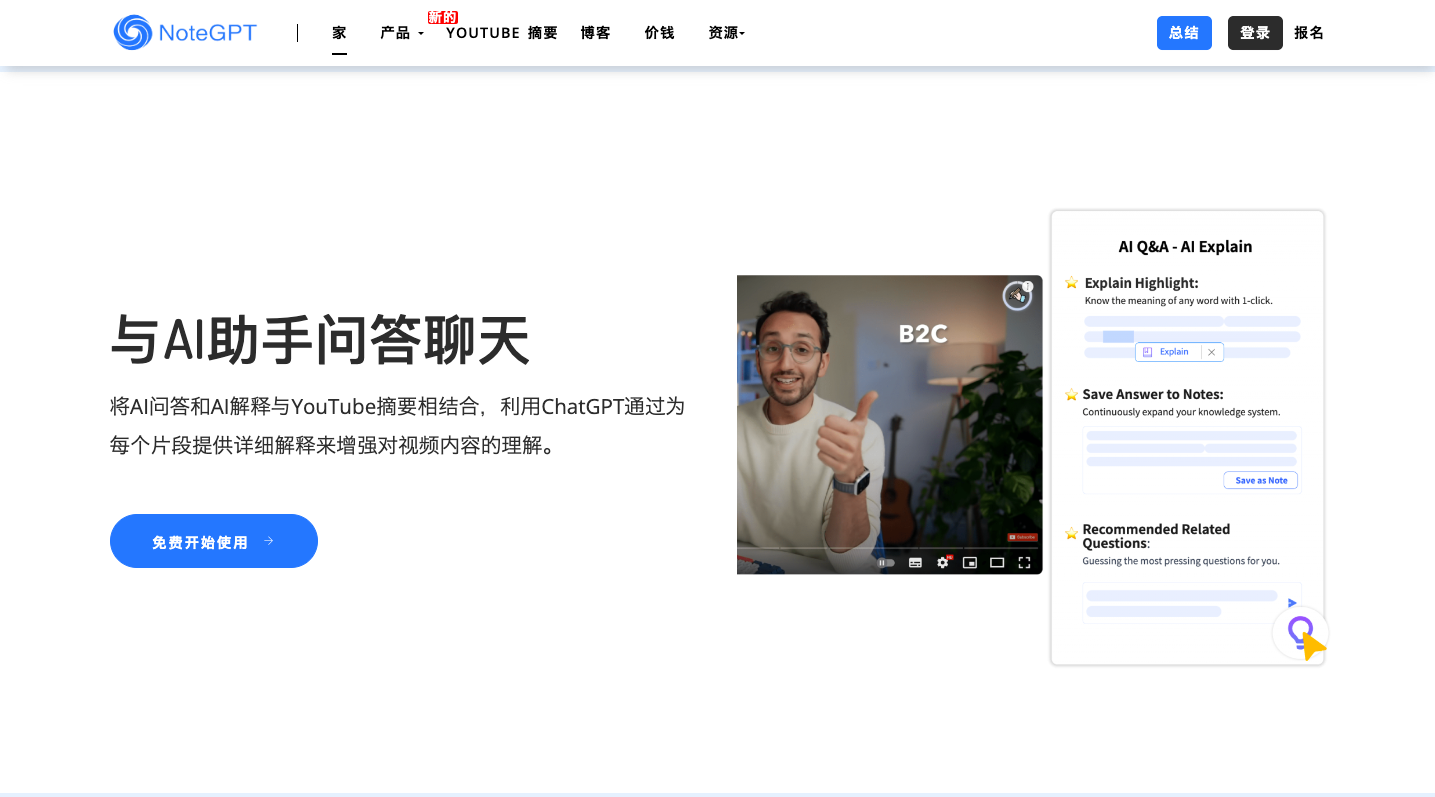1435x797 pixels.
Task: Click the 免费开始使用 button
Action: [213, 541]
